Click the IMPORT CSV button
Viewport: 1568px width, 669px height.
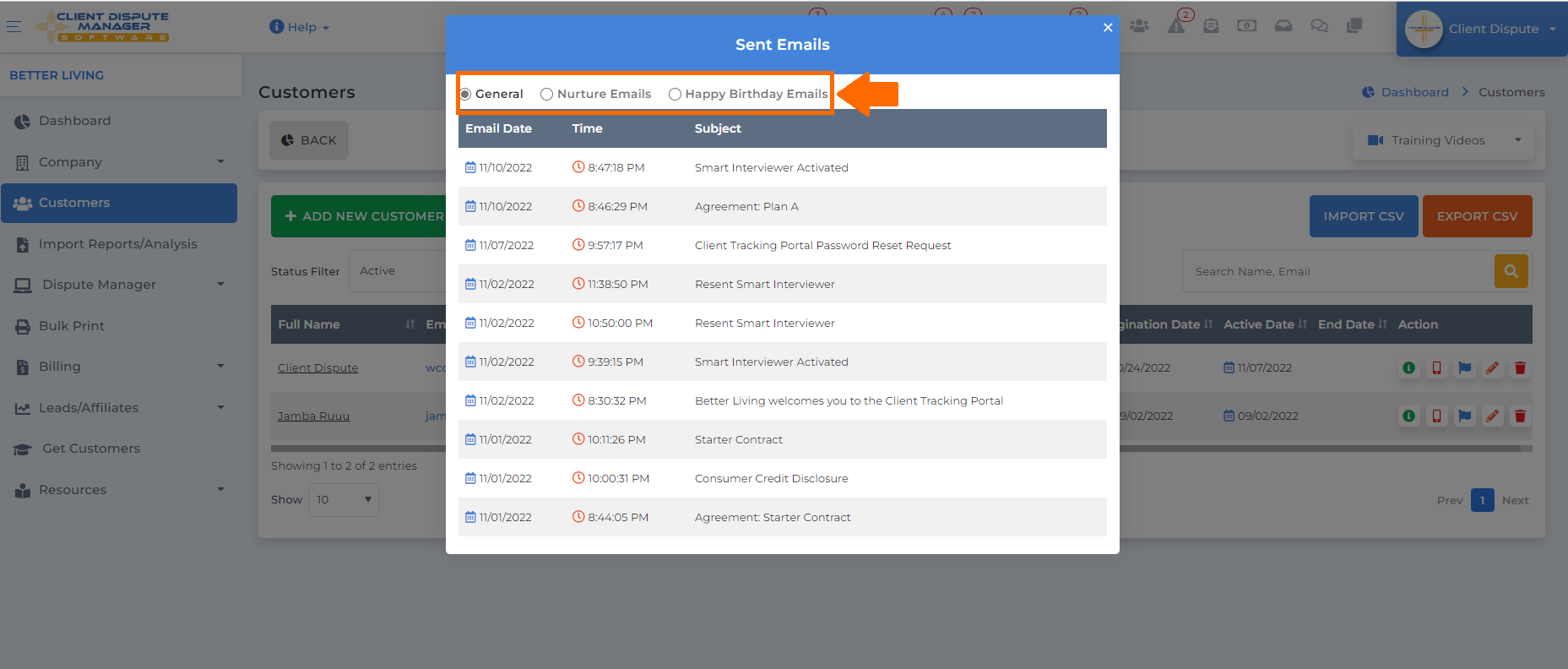tap(1364, 216)
